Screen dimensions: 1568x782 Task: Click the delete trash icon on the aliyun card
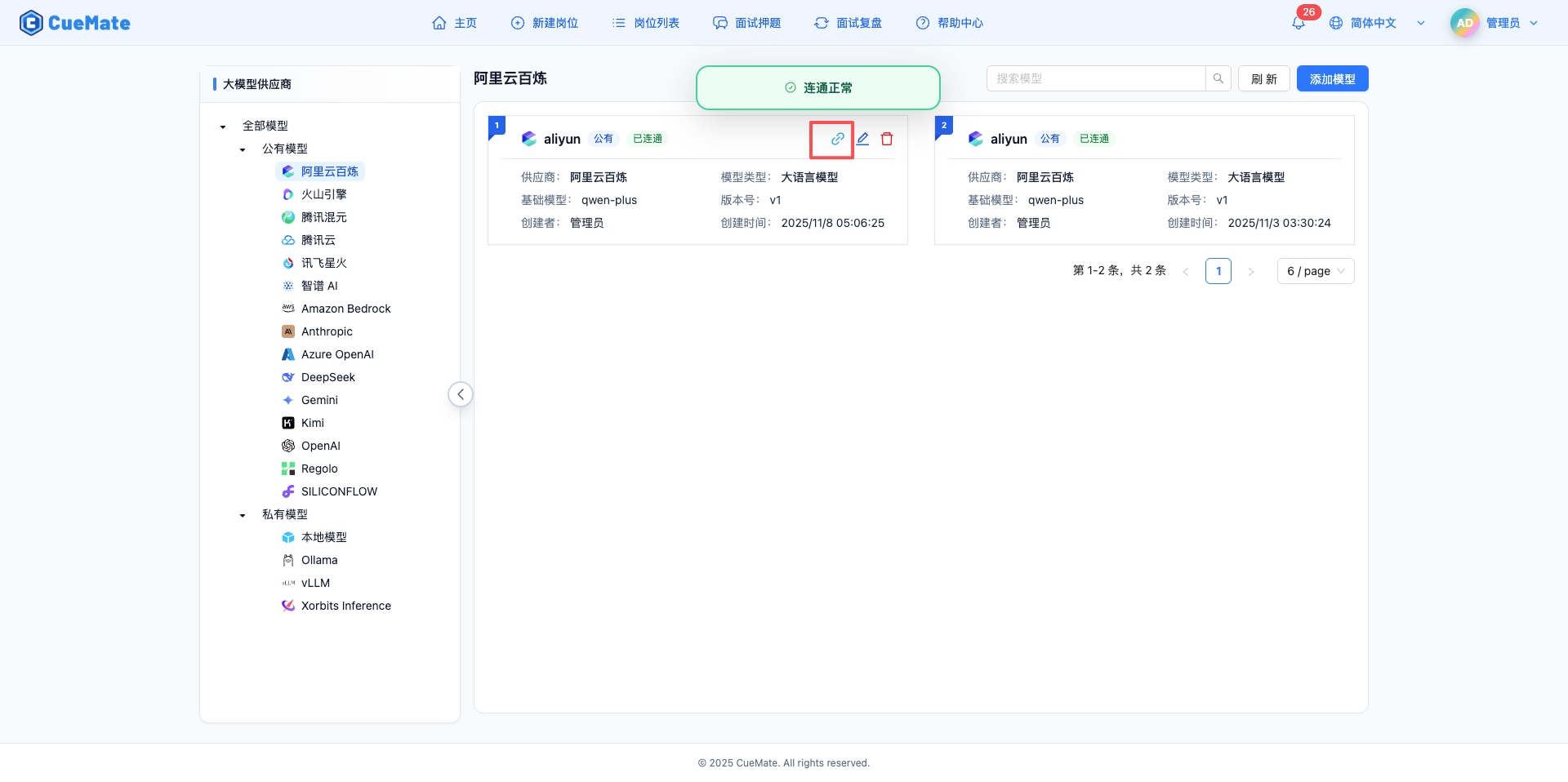point(888,139)
